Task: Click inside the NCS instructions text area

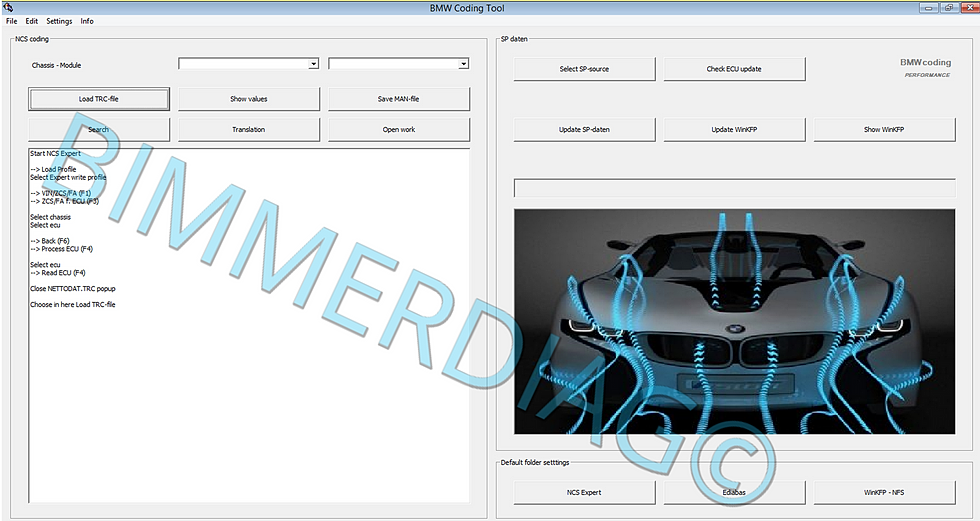Action: (x=249, y=325)
